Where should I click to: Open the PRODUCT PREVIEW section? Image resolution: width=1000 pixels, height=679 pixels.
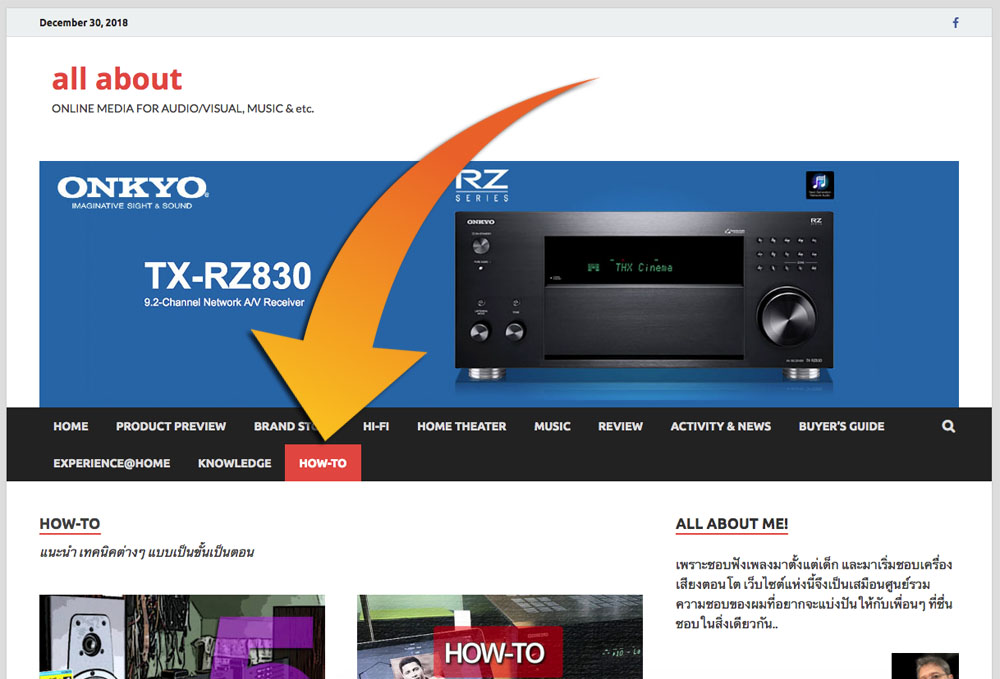[x=171, y=426]
